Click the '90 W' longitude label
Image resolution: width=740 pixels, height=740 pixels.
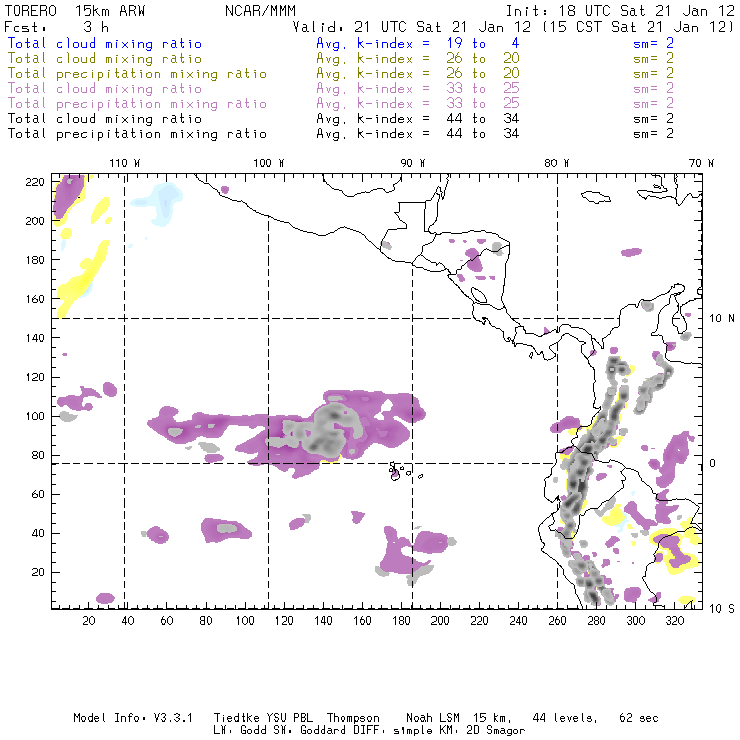(413, 163)
